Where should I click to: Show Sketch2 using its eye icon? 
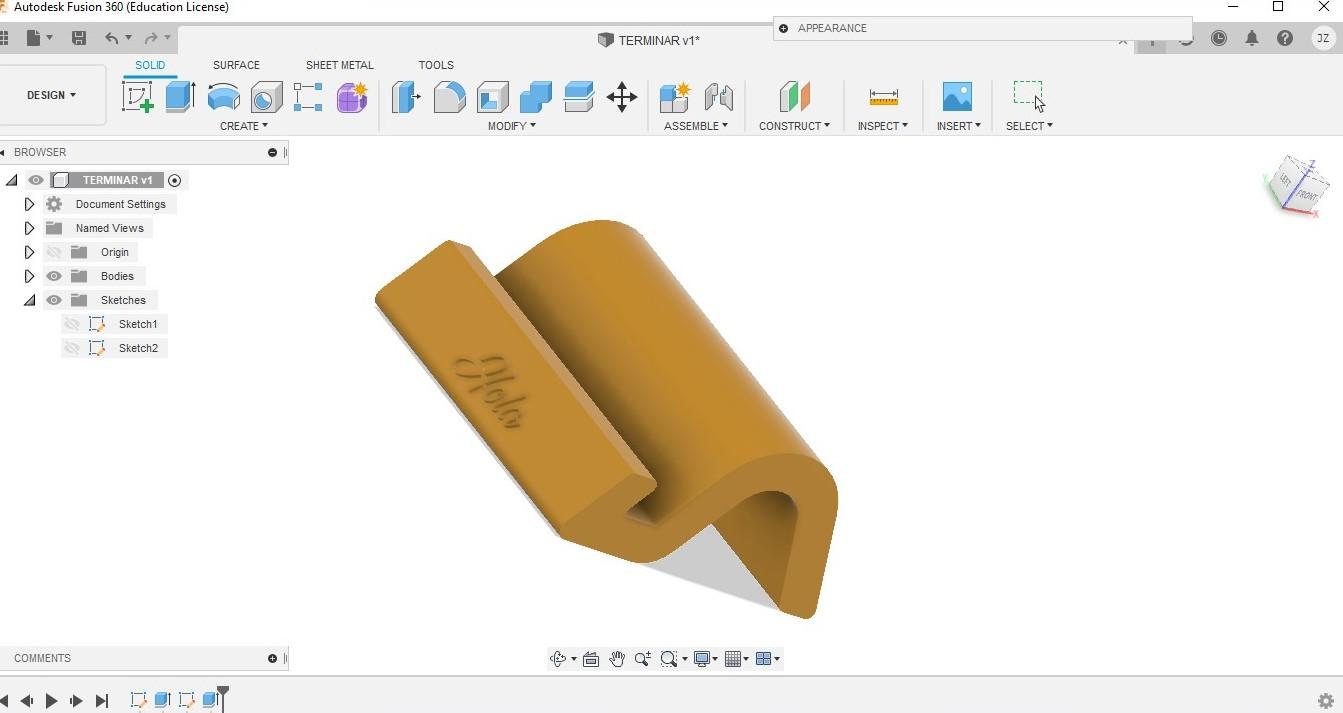[x=72, y=348]
